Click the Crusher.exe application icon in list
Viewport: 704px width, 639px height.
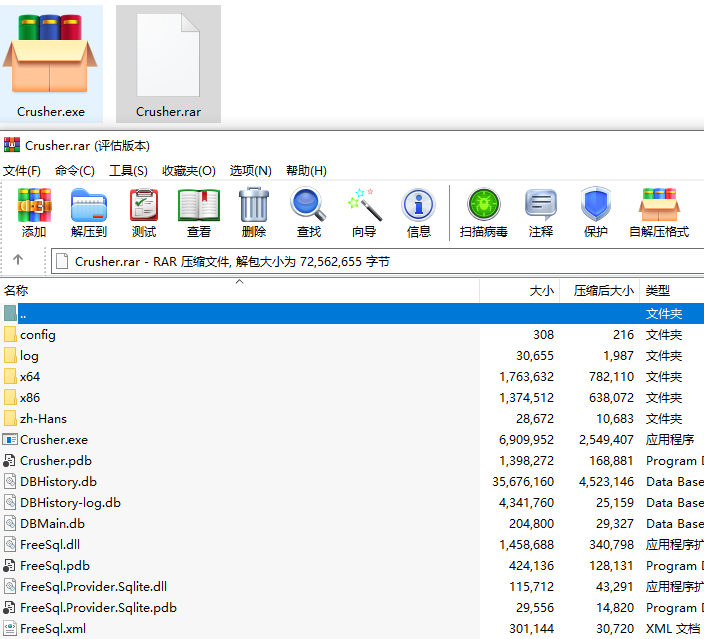click(x=10, y=439)
